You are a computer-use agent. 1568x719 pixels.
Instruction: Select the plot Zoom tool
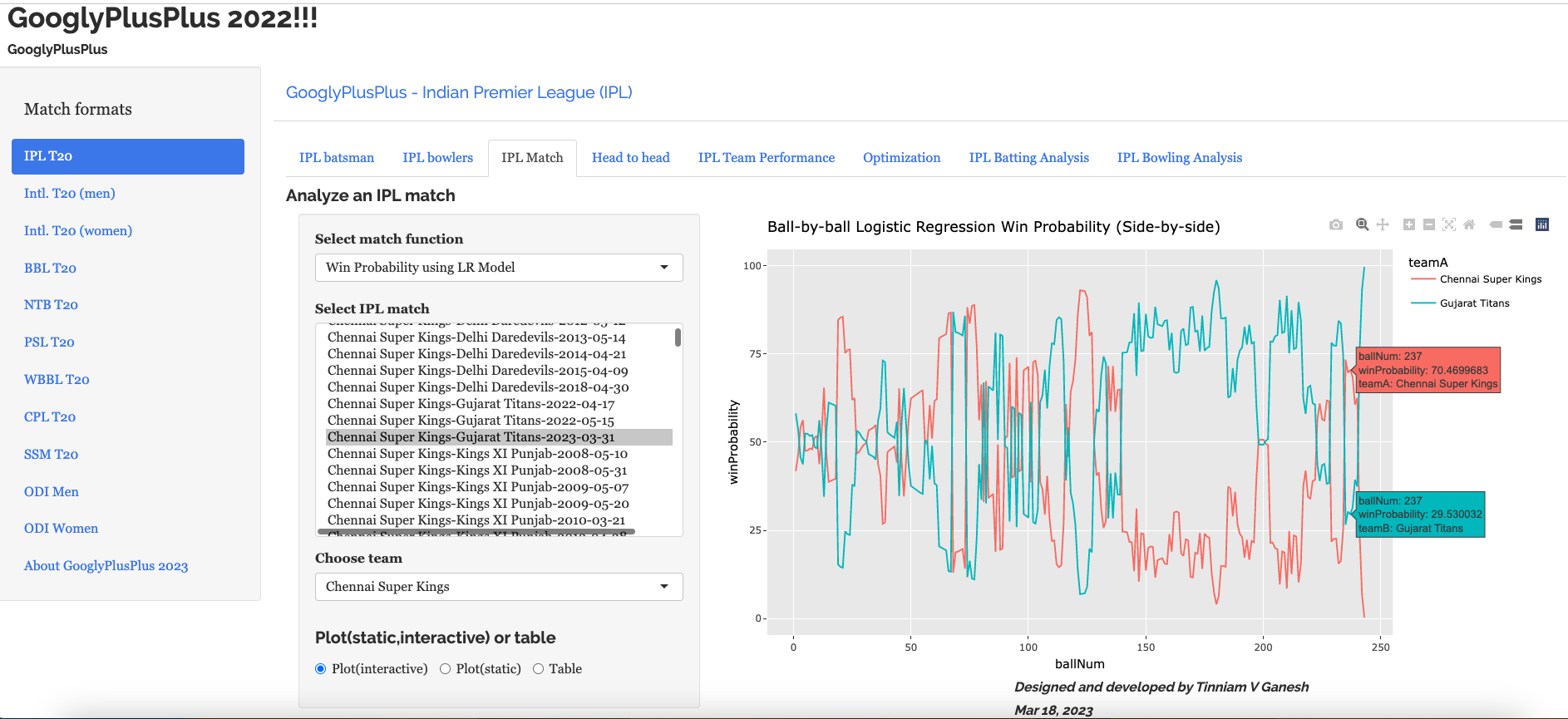[x=1362, y=224]
